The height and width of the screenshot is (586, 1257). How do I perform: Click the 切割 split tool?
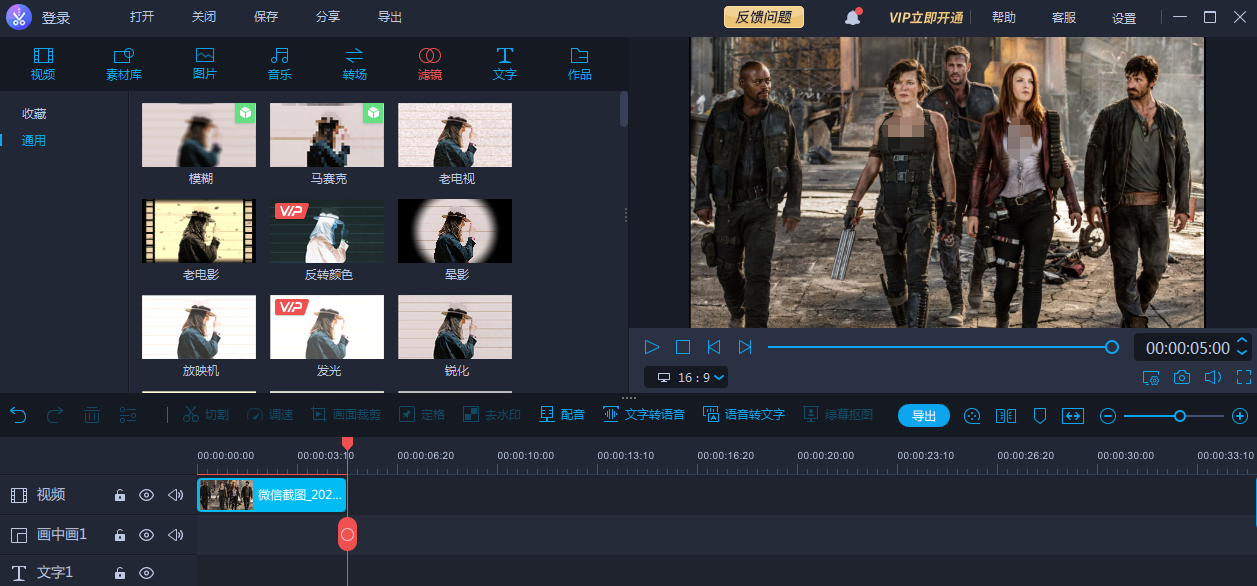[x=205, y=415]
